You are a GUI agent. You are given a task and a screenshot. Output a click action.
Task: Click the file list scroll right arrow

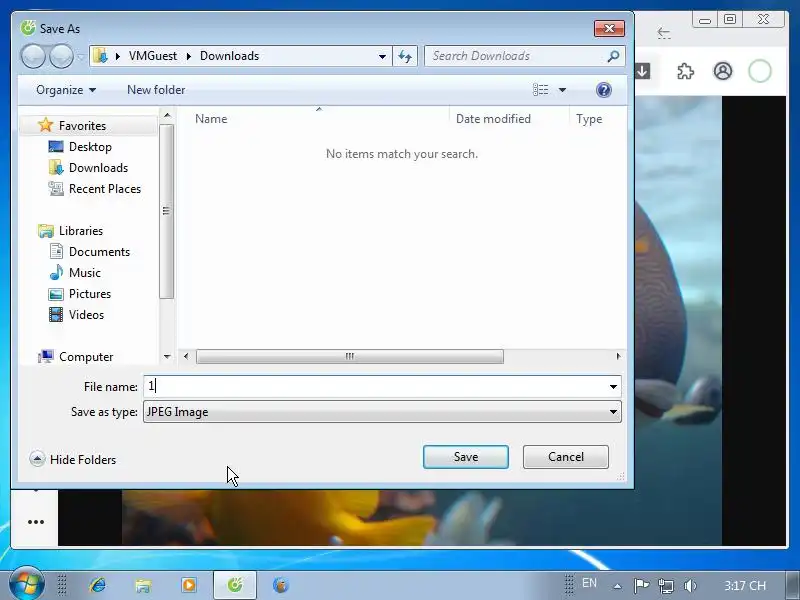click(x=618, y=356)
